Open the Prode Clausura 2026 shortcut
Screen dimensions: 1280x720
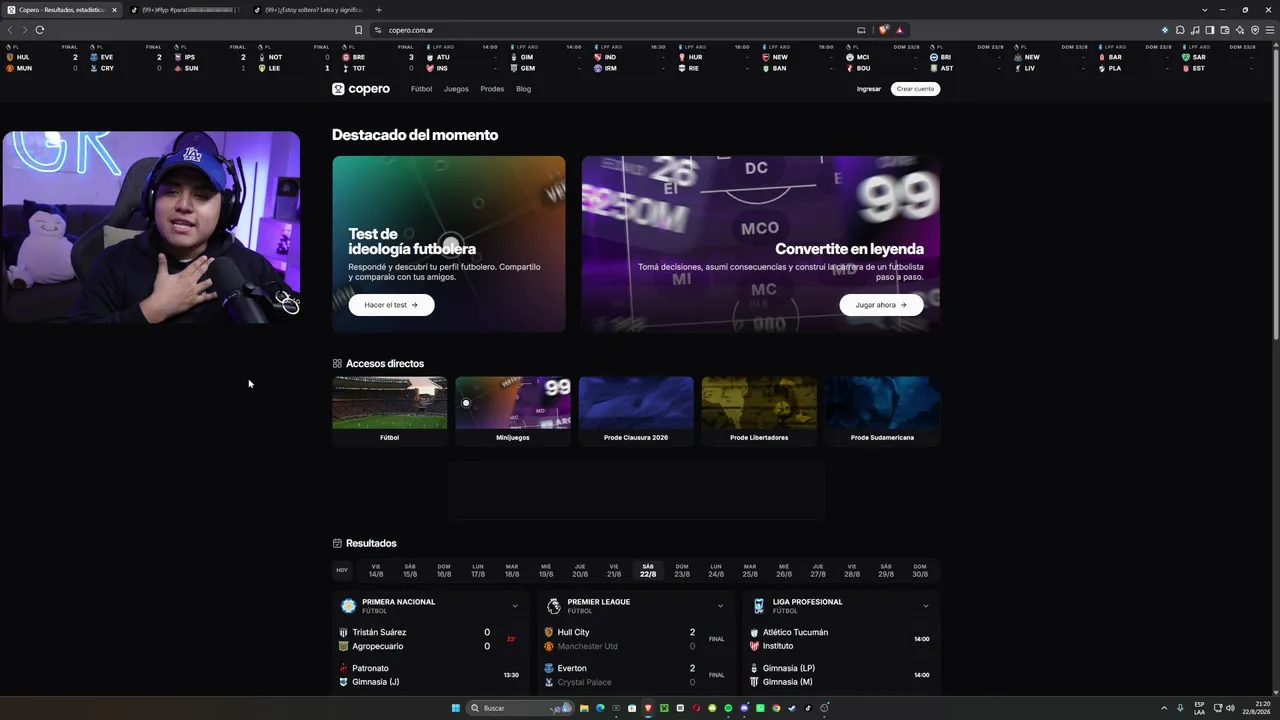[636, 410]
